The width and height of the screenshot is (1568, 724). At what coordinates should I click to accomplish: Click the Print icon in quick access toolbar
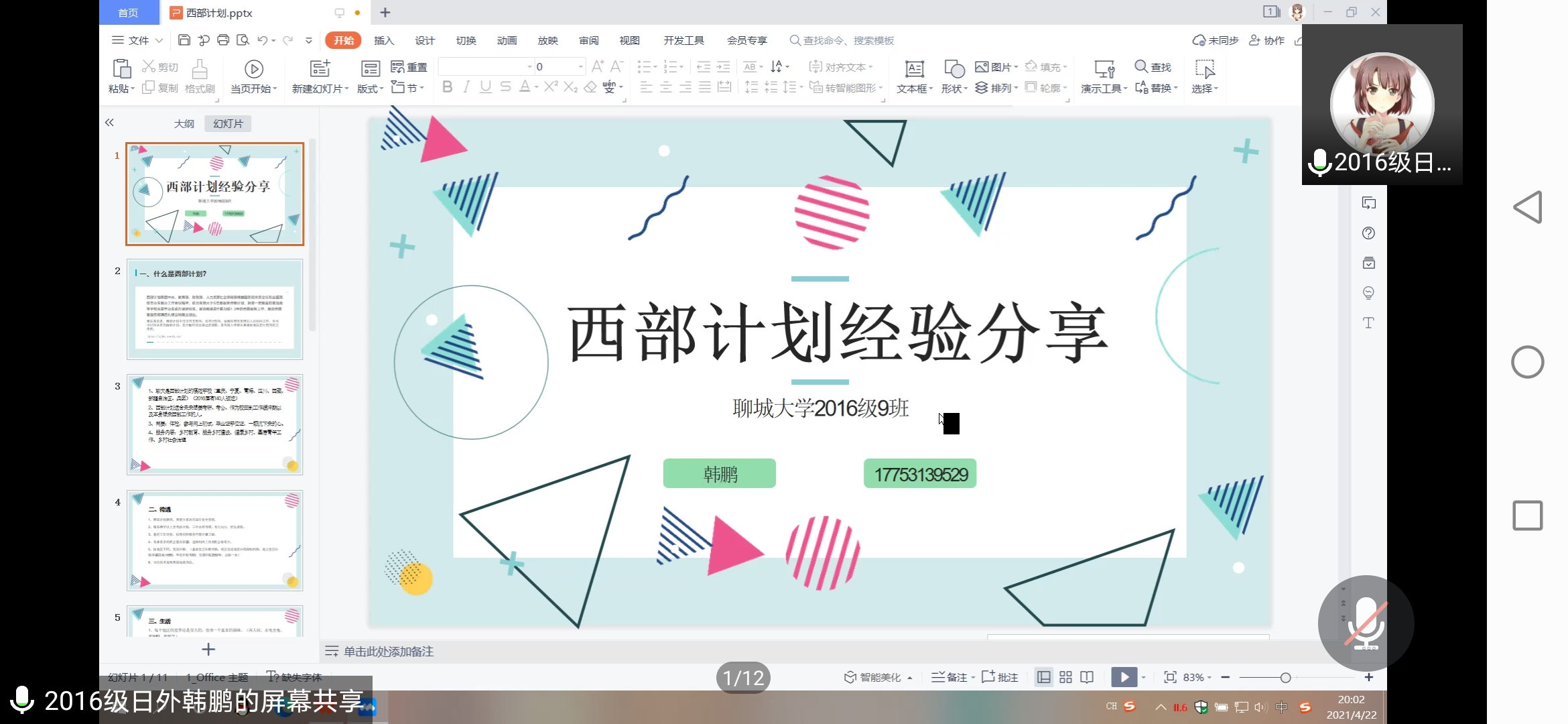point(223,40)
